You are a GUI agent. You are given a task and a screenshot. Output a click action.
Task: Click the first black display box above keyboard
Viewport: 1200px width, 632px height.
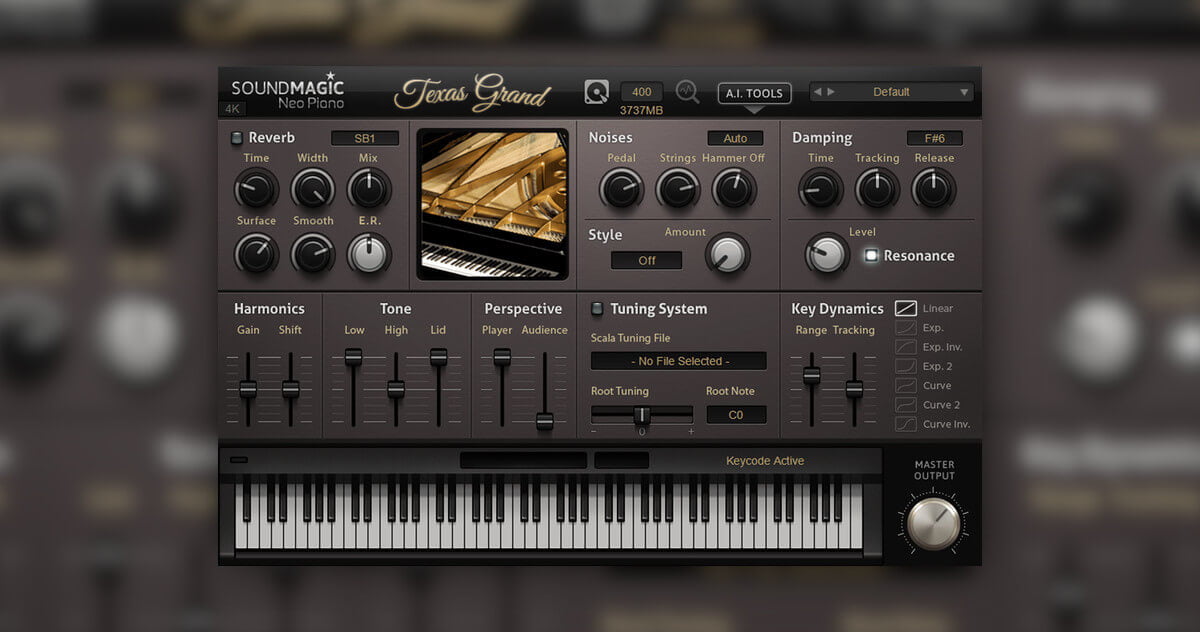[x=523, y=460]
